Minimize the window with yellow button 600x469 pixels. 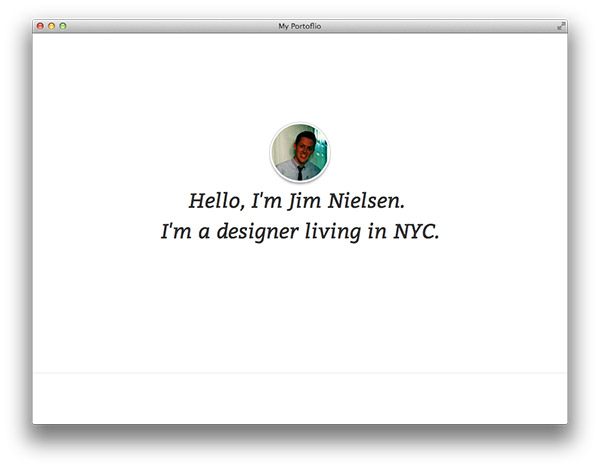(51, 26)
